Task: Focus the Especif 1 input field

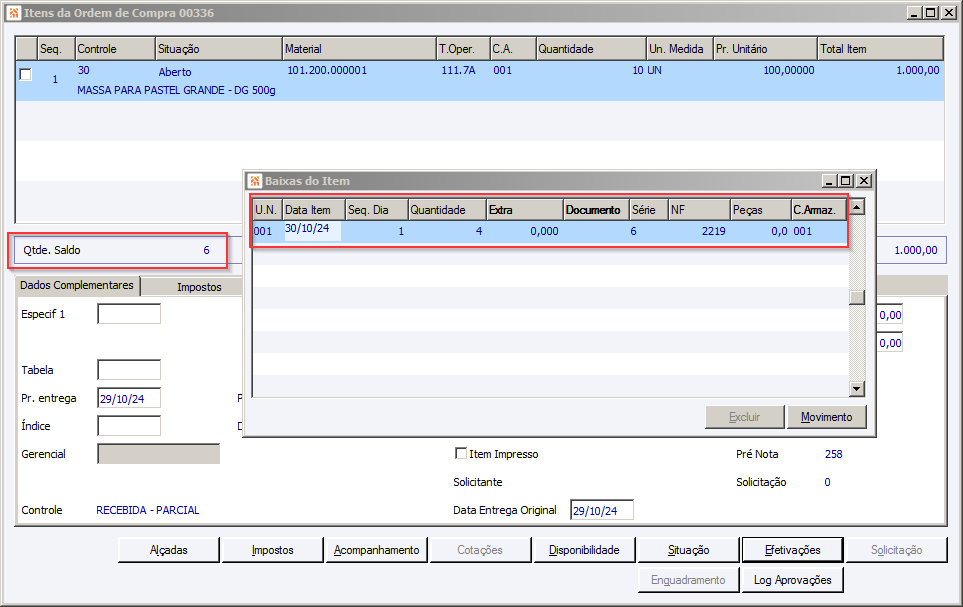Action: pyautogui.click(x=129, y=314)
